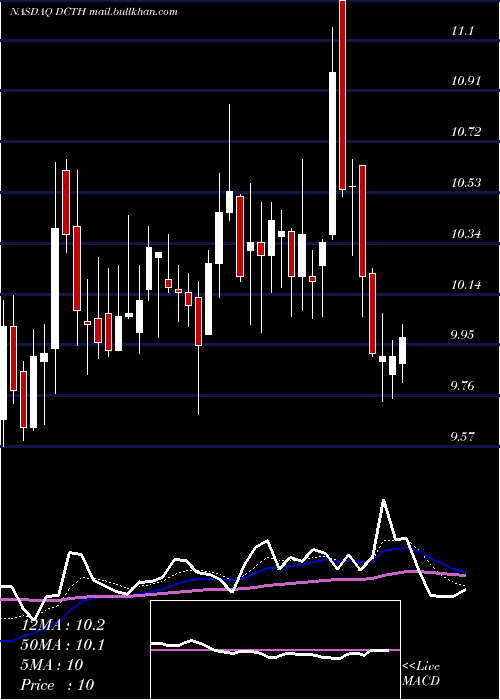Click the 12MA : 10.2 legend entry
The width and height of the screenshot is (500, 700).
point(62,625)
